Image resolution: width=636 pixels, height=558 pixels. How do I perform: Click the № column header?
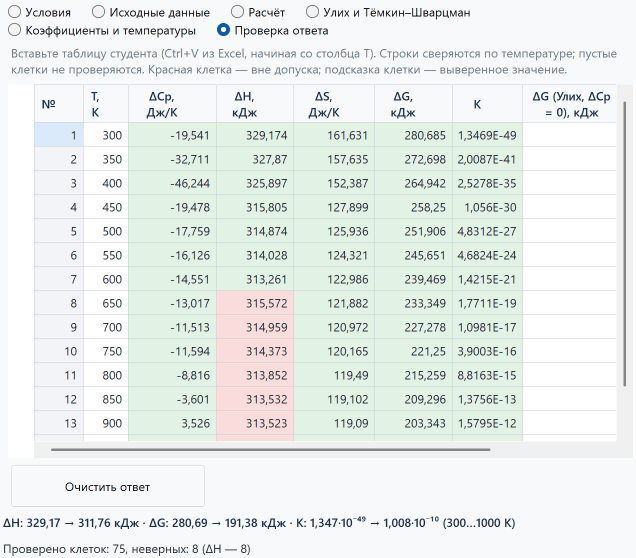coord(59,104)
